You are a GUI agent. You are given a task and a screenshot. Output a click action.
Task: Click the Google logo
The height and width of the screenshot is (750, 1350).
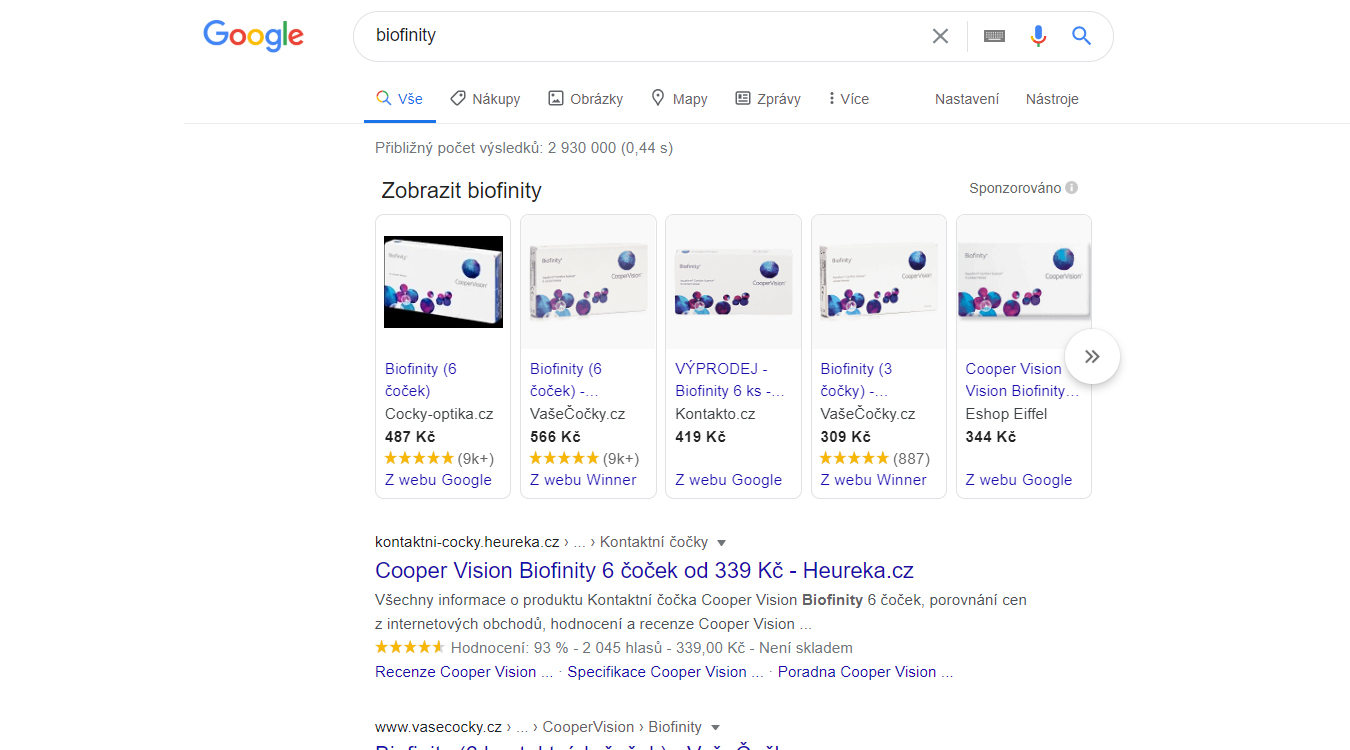click(x=253, y=36)
